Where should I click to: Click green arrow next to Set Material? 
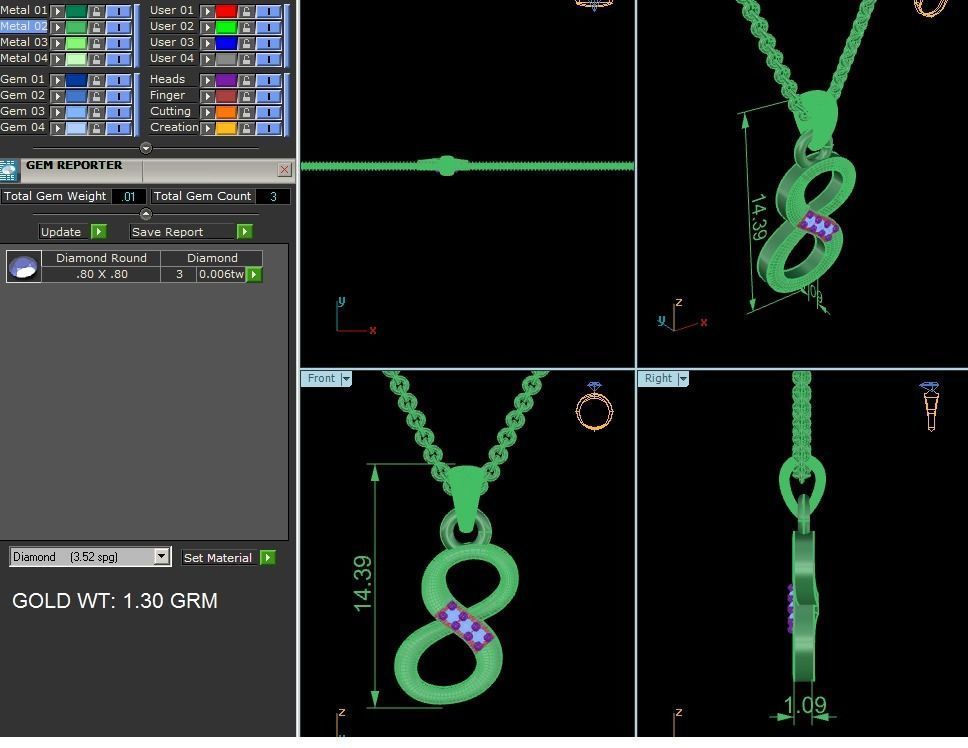[x=267, y=557]
